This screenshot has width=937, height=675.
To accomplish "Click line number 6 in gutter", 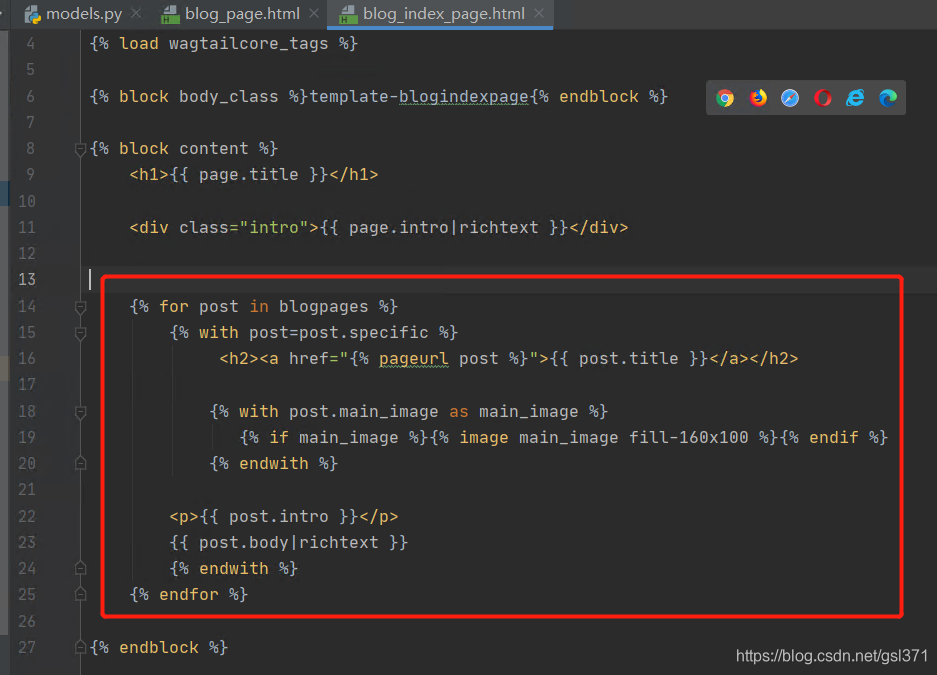I will (30, 96).
